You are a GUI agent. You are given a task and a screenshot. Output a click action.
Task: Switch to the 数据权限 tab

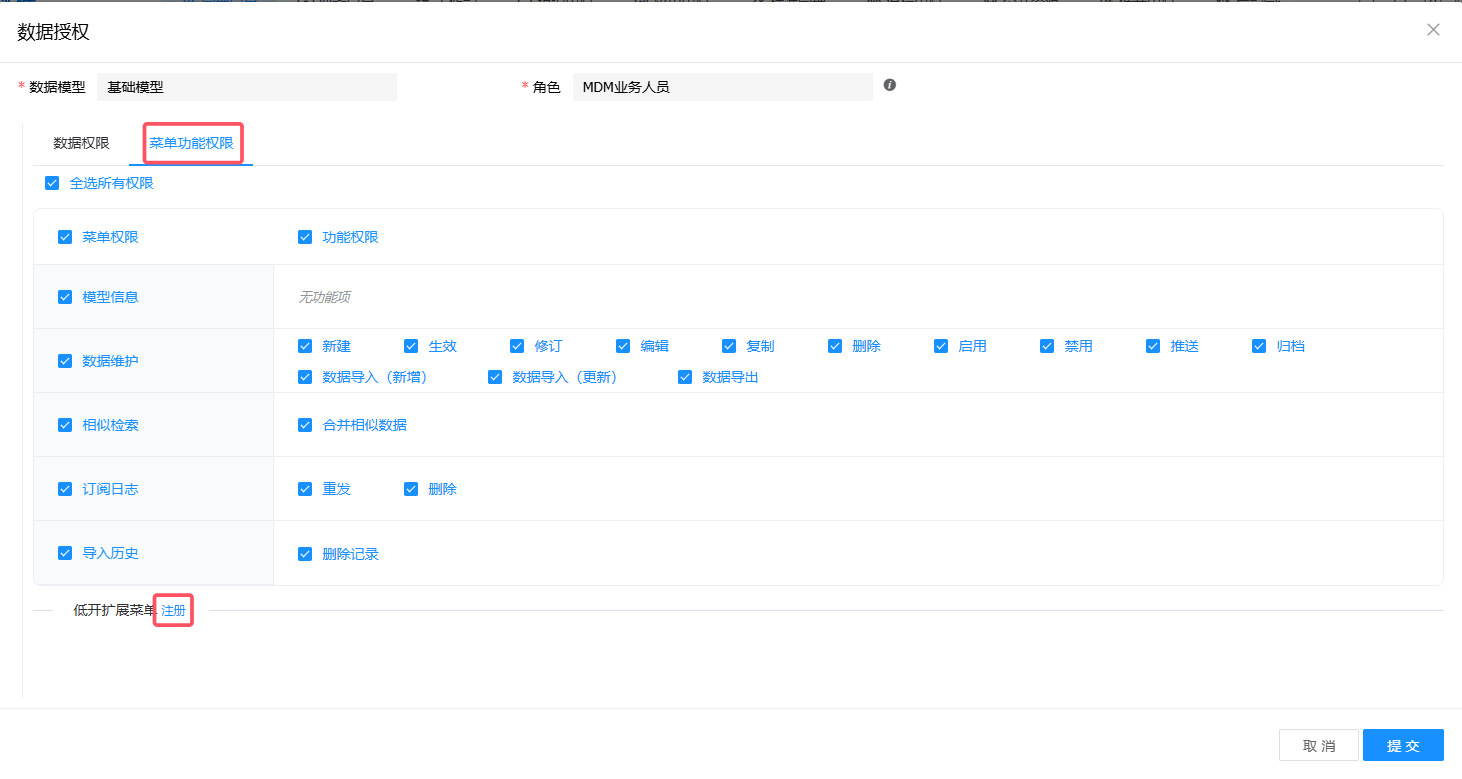coord(81,143)
